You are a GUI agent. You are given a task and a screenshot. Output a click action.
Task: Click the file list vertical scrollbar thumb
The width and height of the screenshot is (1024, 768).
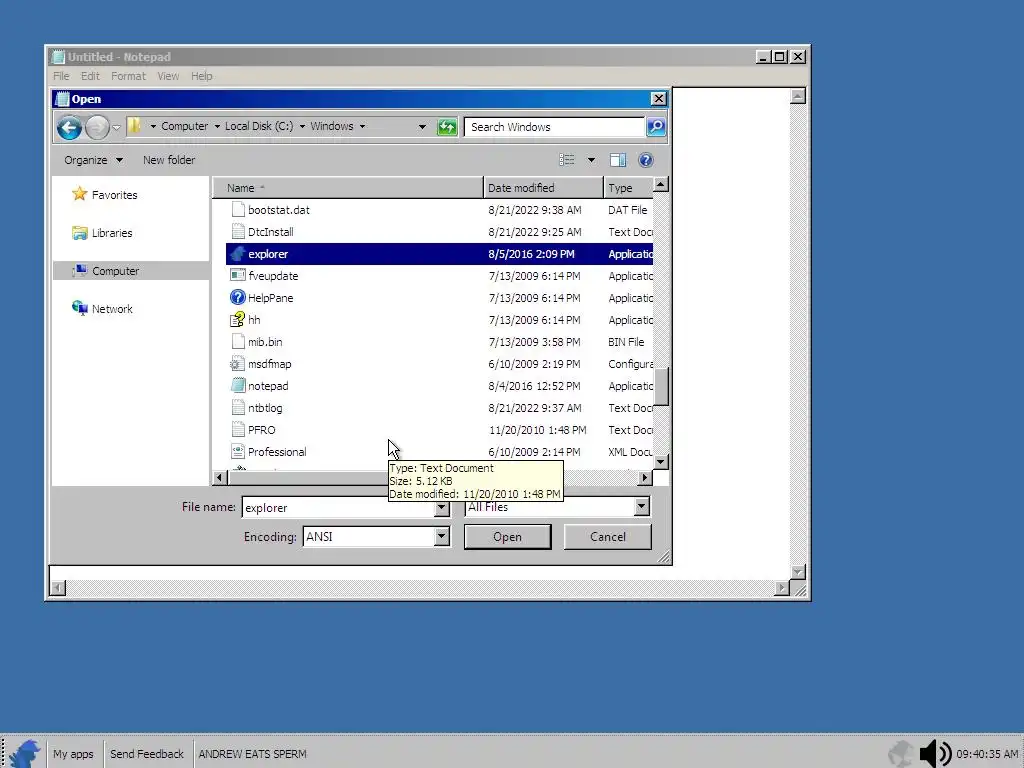(661, 387)
